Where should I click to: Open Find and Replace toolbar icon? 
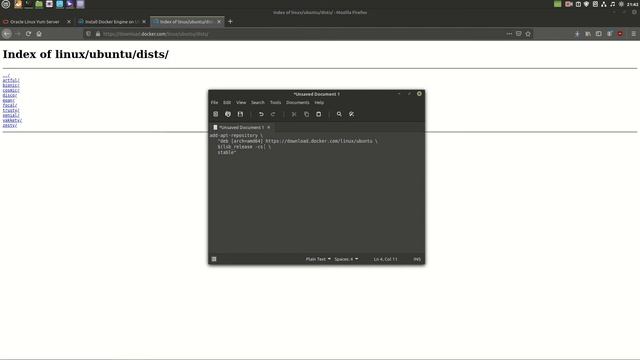point(351,114)
